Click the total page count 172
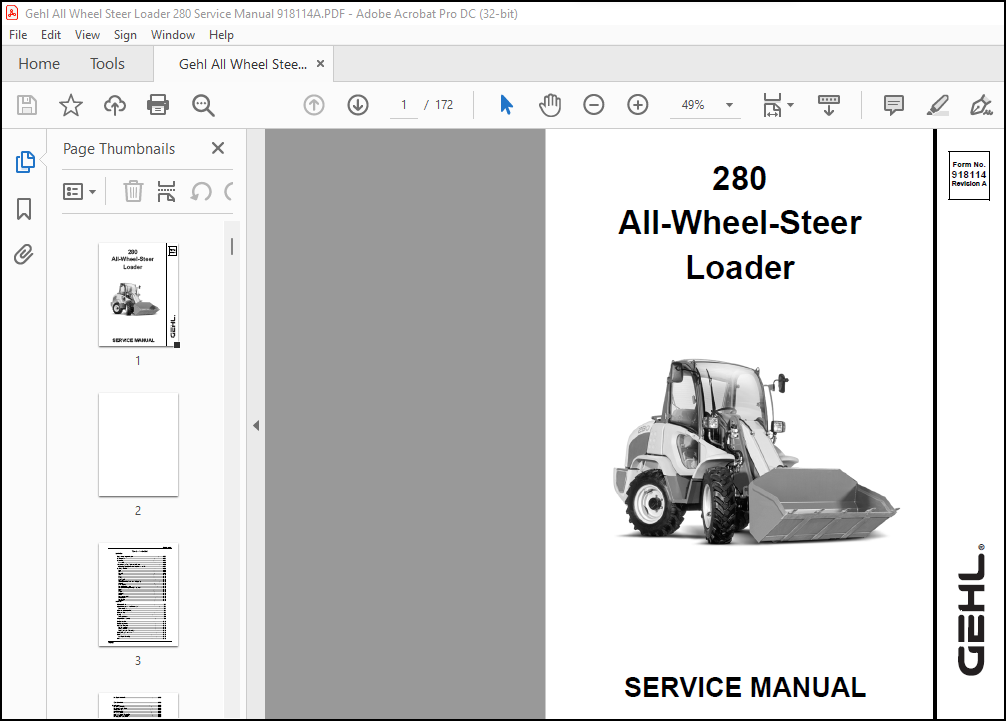The image size is (1006, 721). pyautogui.click(x=444, y=105)
